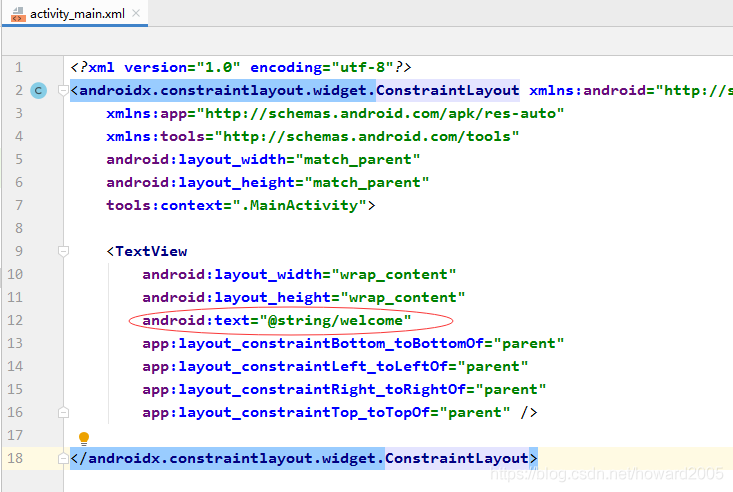Select the activity_main.xml editor tab
Viewport: 733px width, 492px height.
pyautogui.click(x=75, y=14)
